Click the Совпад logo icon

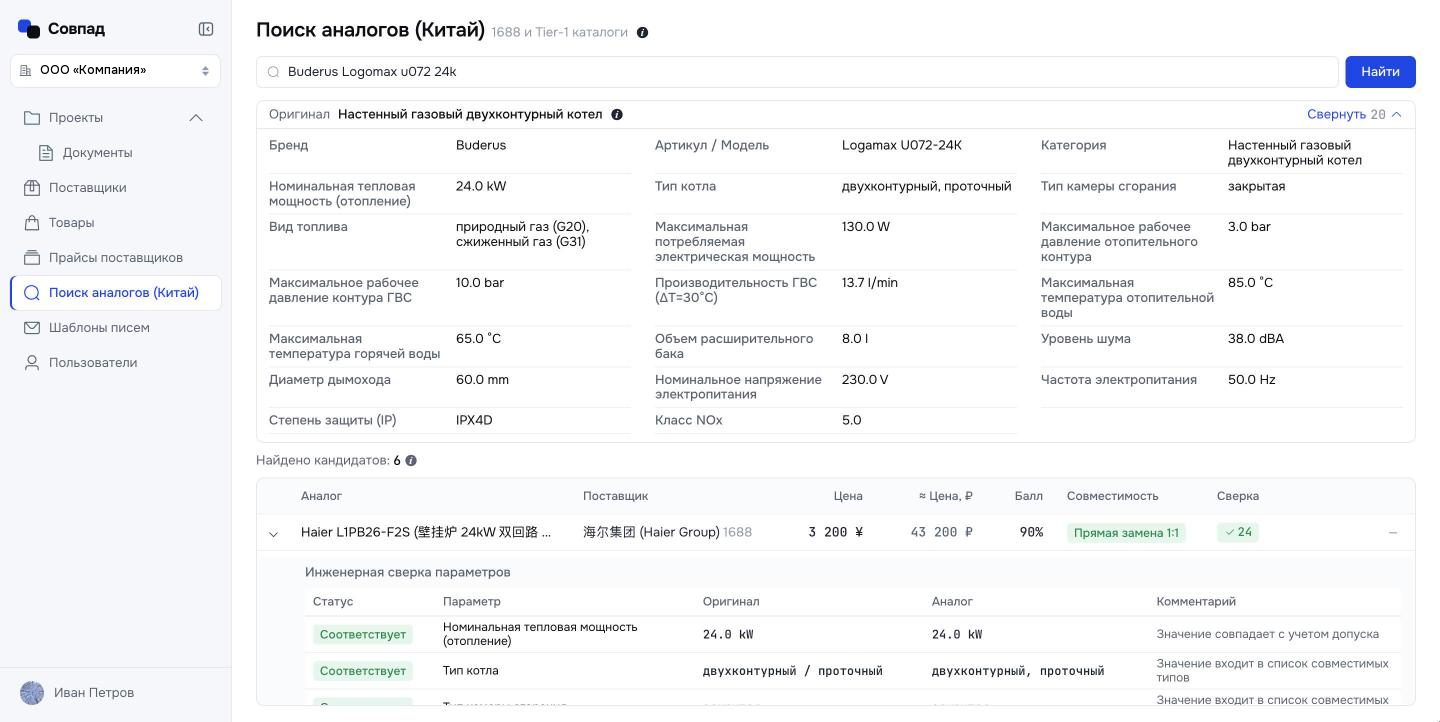coord(29,28)
